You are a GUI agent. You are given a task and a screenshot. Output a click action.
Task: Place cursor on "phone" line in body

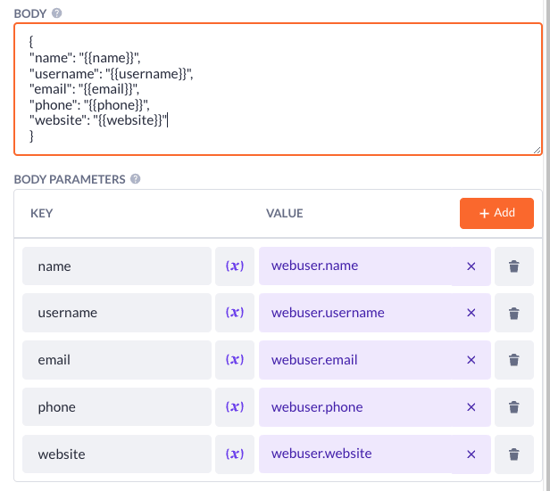[89, 105]
